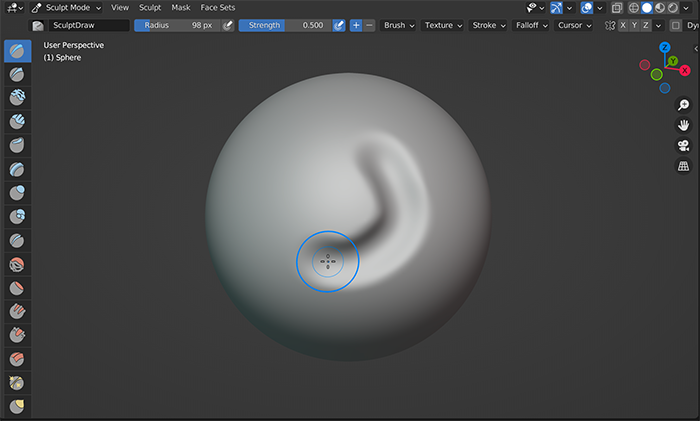Select the Draw sculpt brush
Image resolution: width=700 pixels, height=421 pixels.
tap(17, 51)
